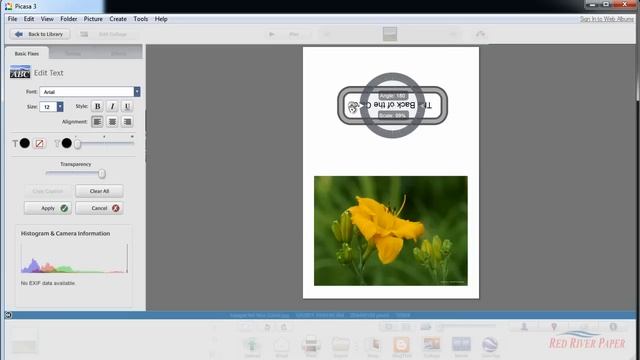The width and height of the screenshot is (640, 360).
Task: Open the Help menu
Action: (161, 19)
